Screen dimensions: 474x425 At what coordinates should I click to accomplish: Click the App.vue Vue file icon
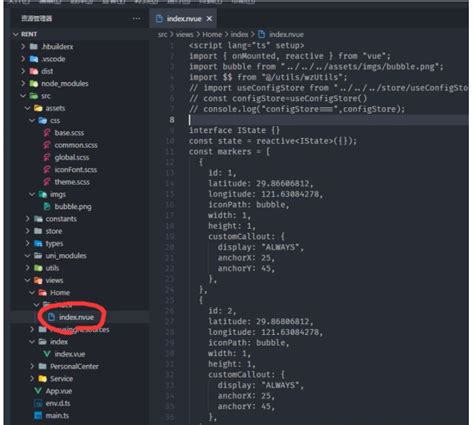point(38,391)
